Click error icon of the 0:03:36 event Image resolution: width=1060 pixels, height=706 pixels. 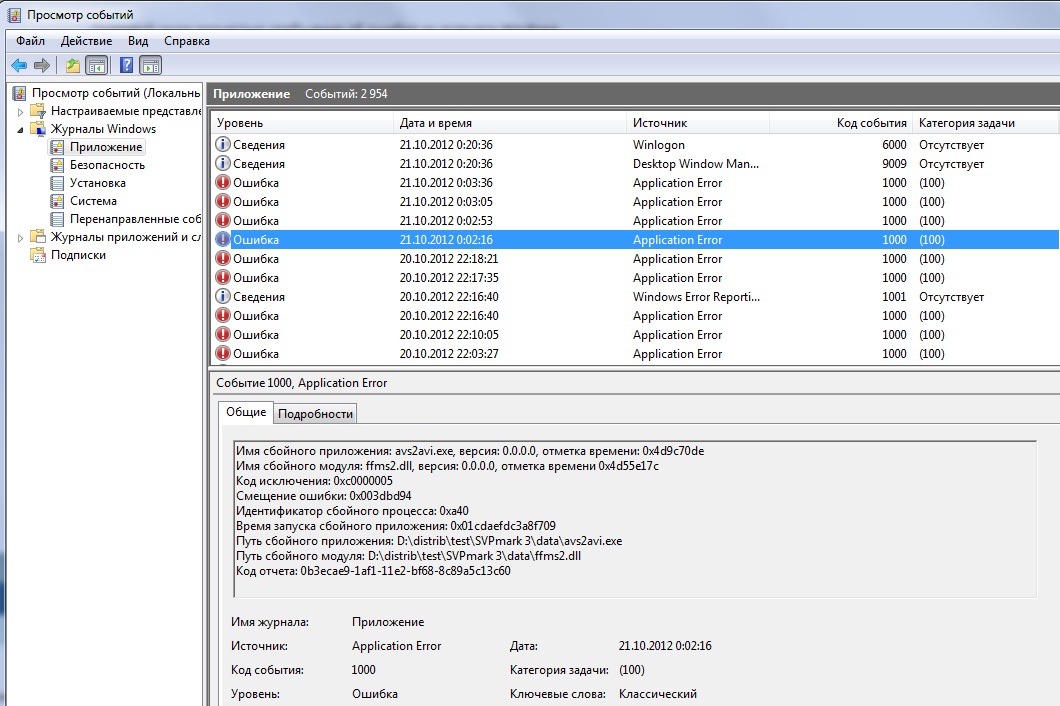point(222,183)
